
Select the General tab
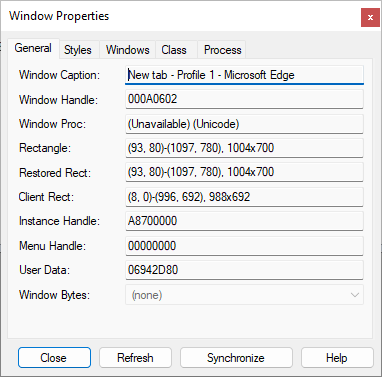pyautogui.click(x=33, y=49)
